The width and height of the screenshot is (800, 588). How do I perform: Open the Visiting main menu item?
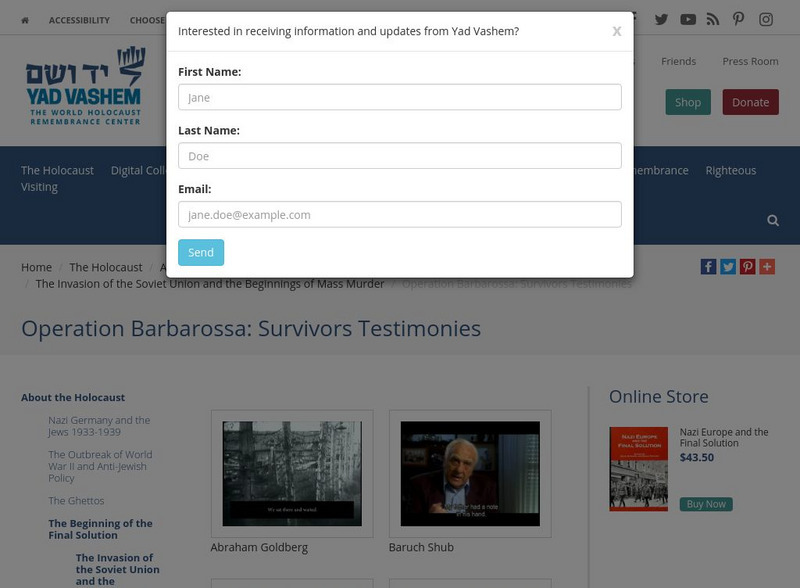pyautogui.click(x=39, y=187)
